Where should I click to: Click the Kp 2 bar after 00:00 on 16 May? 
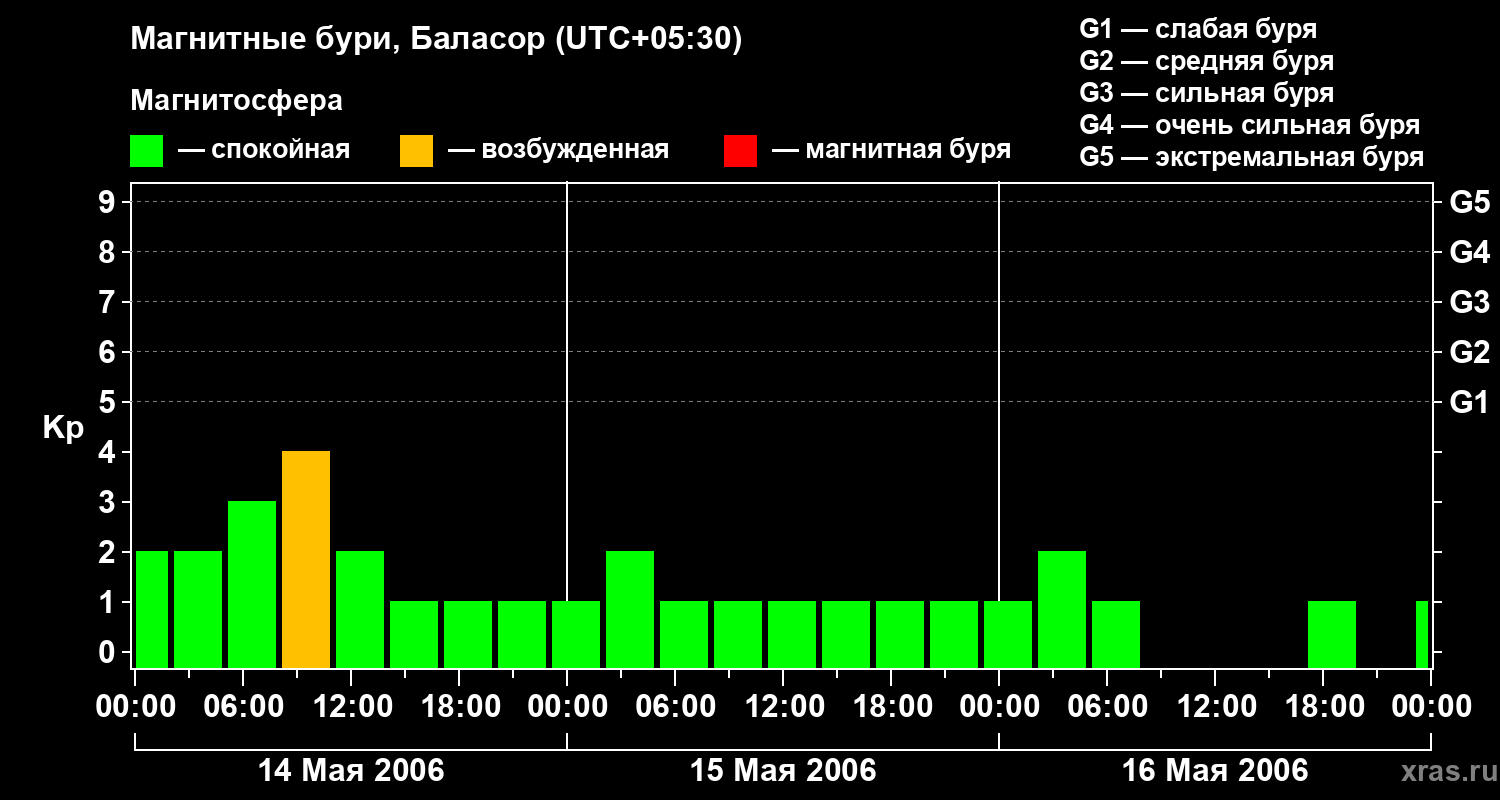[x=1062, y=610]
